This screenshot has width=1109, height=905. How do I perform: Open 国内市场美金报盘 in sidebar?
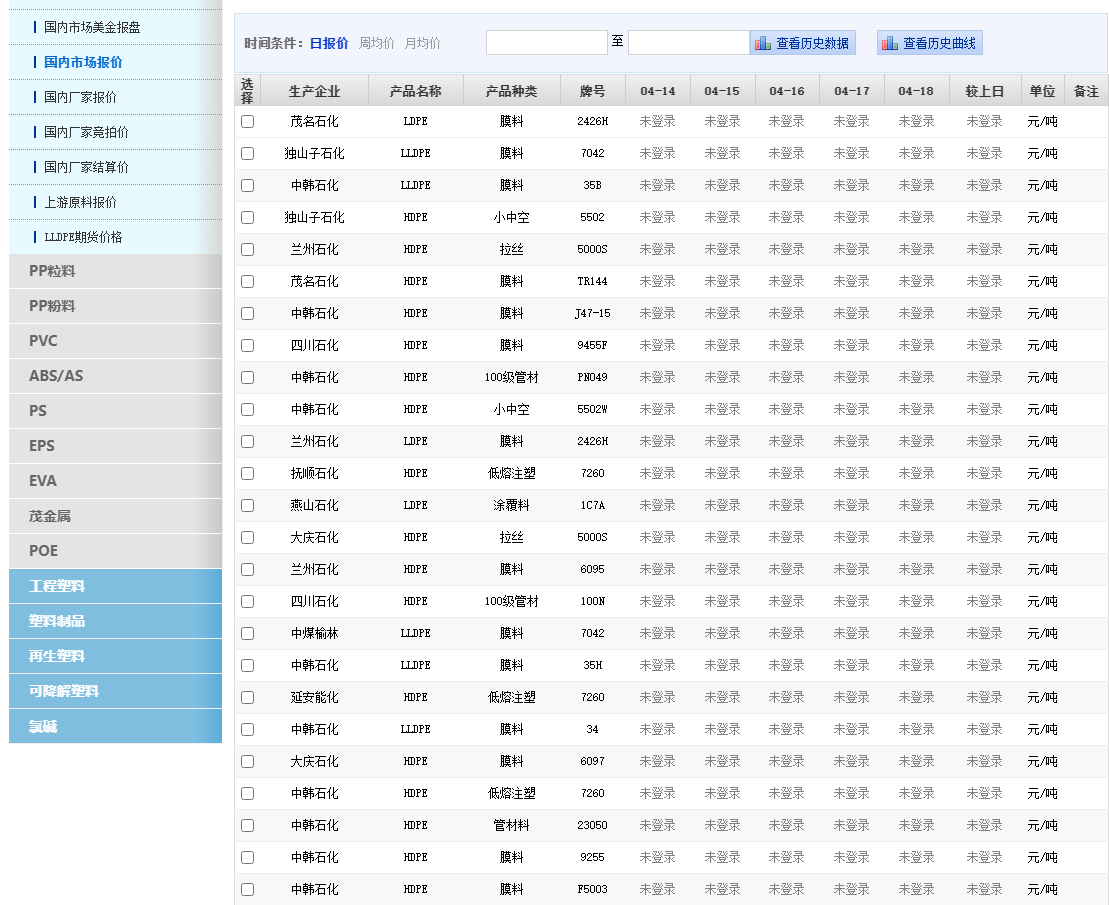tap(92, 27)
